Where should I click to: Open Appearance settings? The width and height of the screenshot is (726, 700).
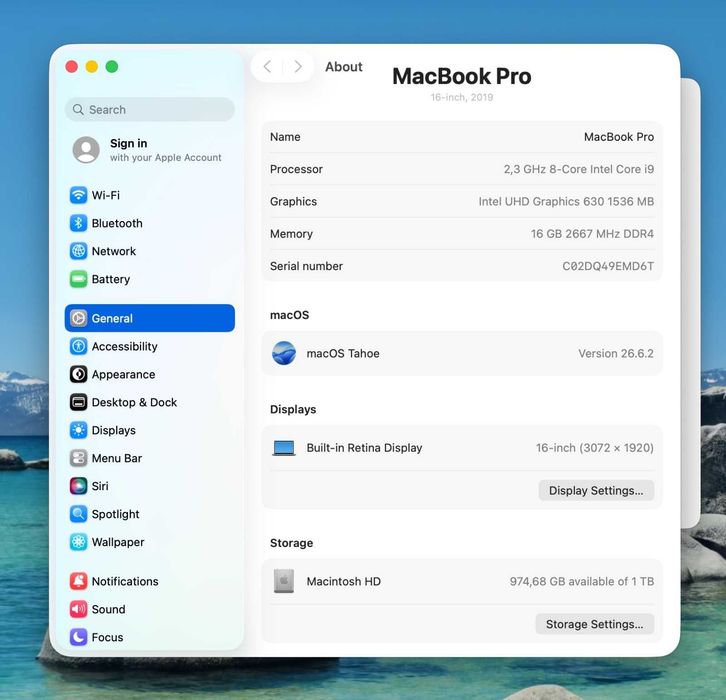pyautogui.click(x=150, y=374)
